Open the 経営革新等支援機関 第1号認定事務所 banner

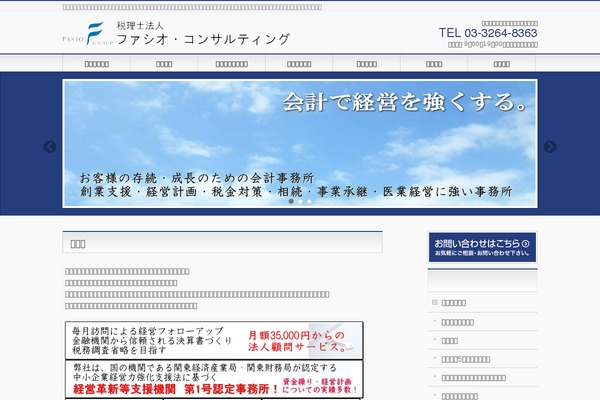[x=214, y=379]
